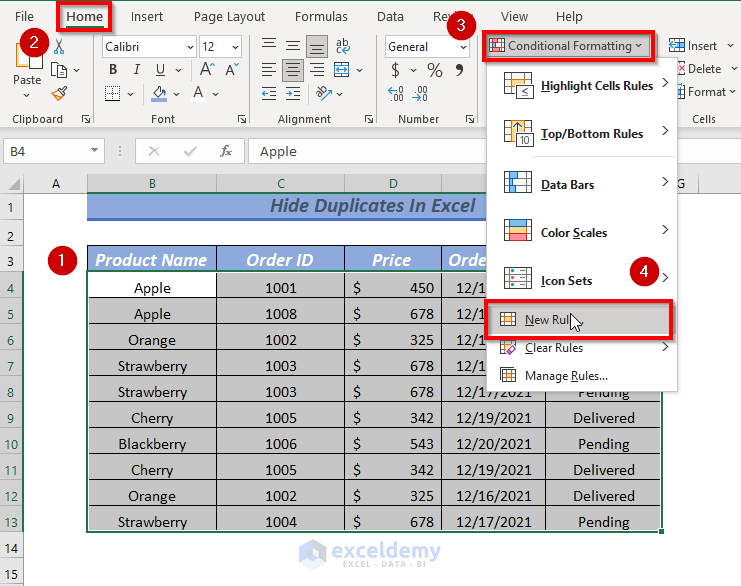The image size is (741, 586).
Task: Select cell containing Blackberry
Action: [152, 444]
